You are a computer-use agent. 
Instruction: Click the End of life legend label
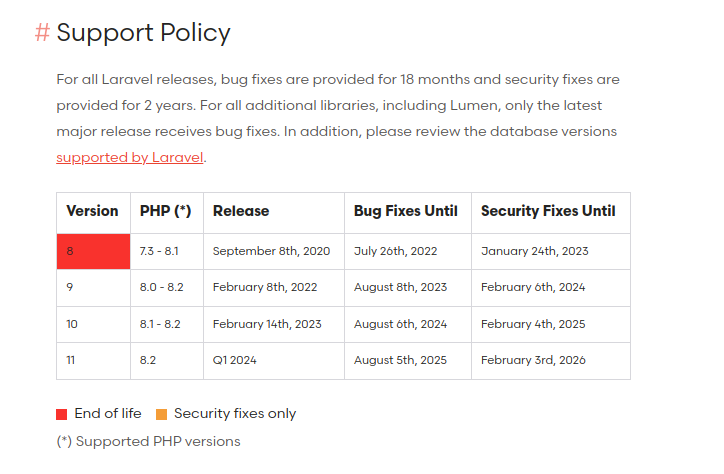coord(108,414)
